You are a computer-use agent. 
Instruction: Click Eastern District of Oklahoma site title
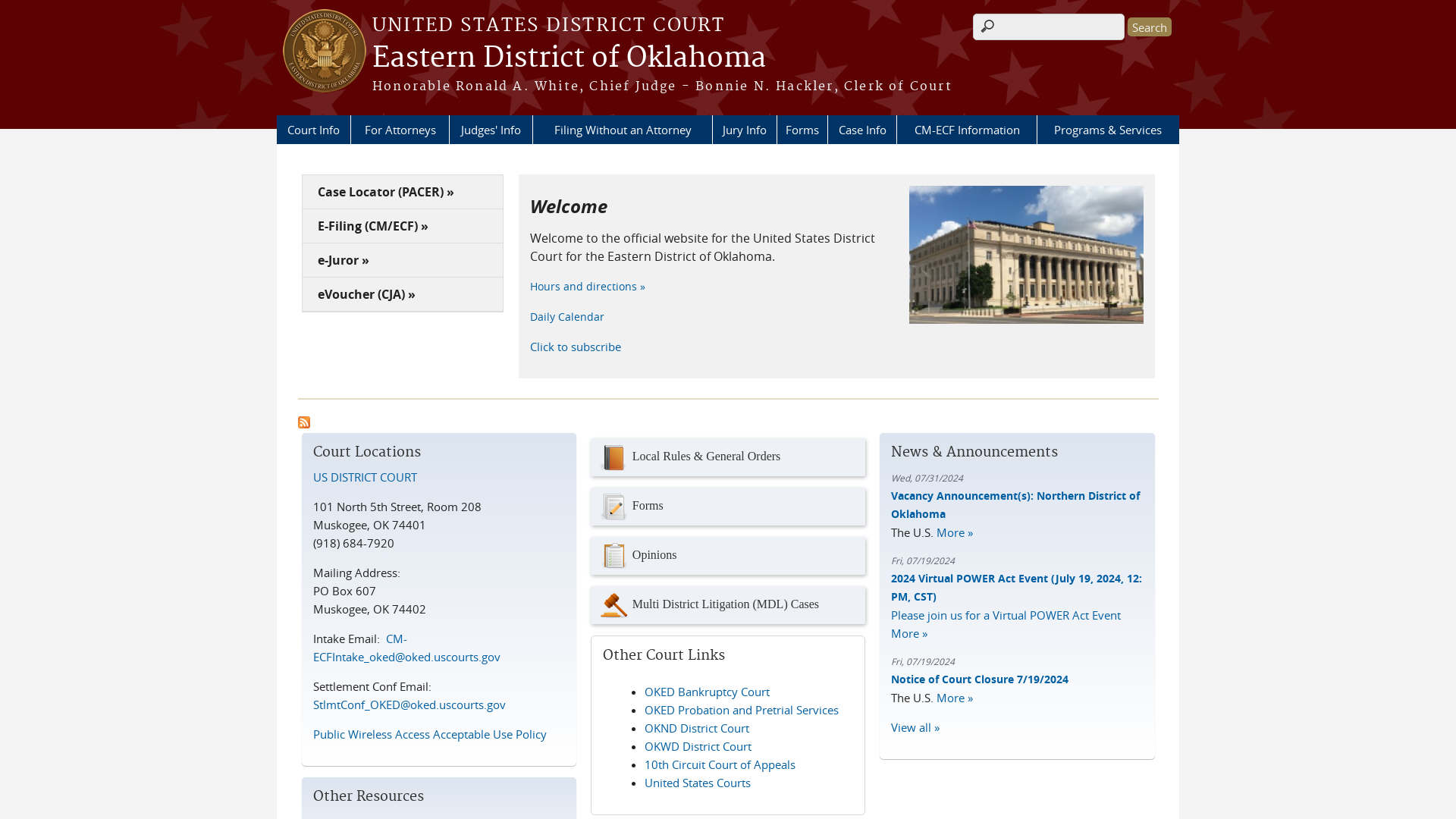click(x=569, y=57)
